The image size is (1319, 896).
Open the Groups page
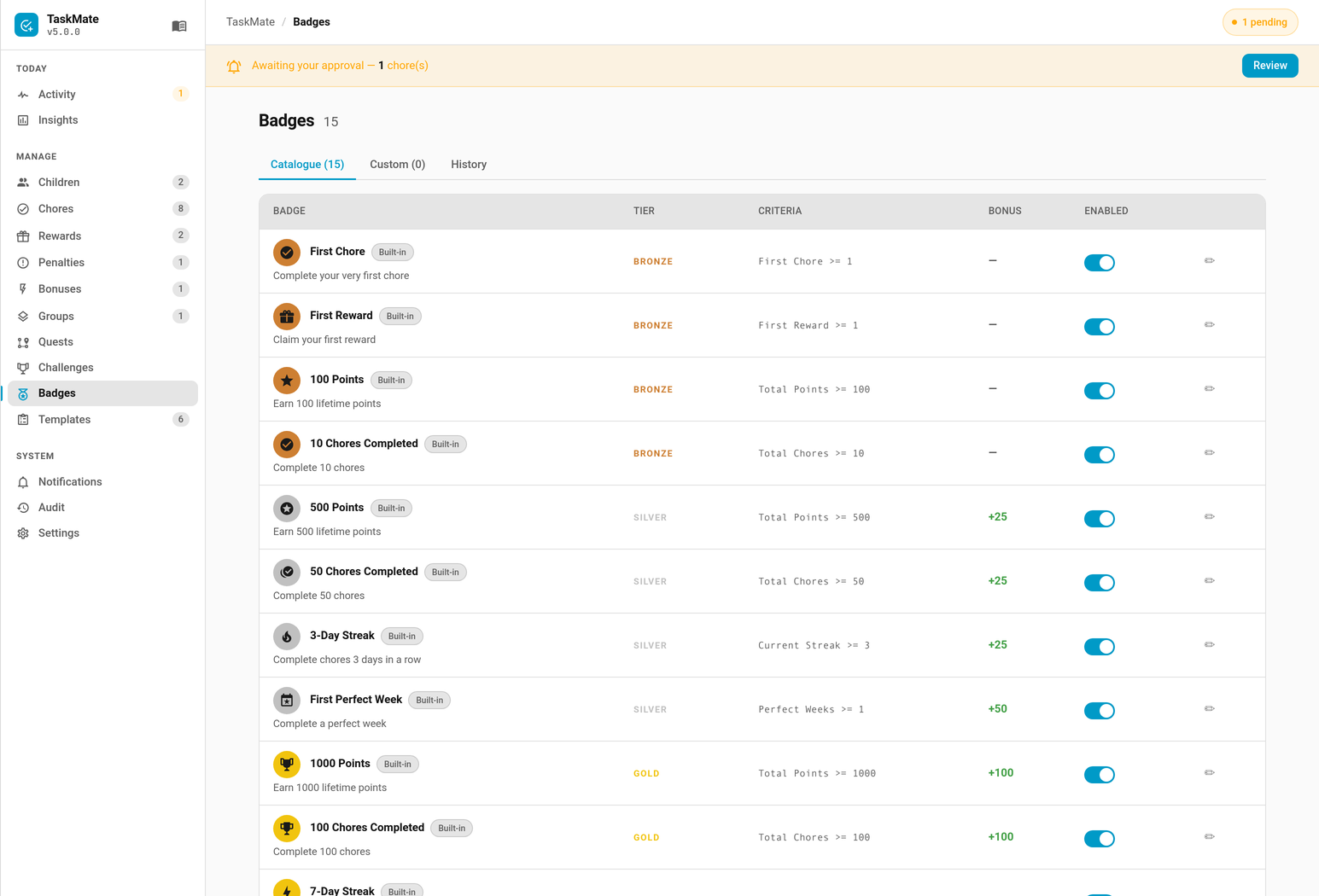[102, 317]
